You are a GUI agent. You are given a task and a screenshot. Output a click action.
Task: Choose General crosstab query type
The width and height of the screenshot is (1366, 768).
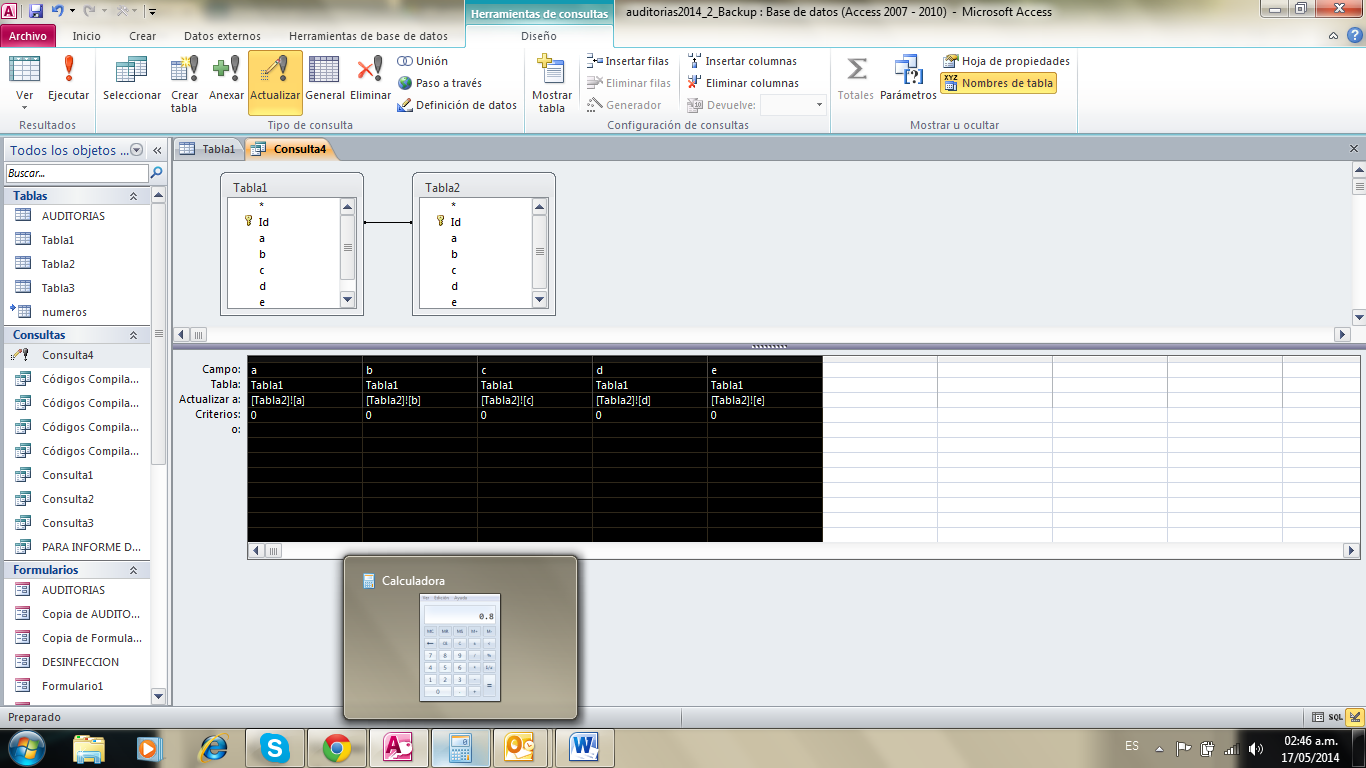coord(325,79)
